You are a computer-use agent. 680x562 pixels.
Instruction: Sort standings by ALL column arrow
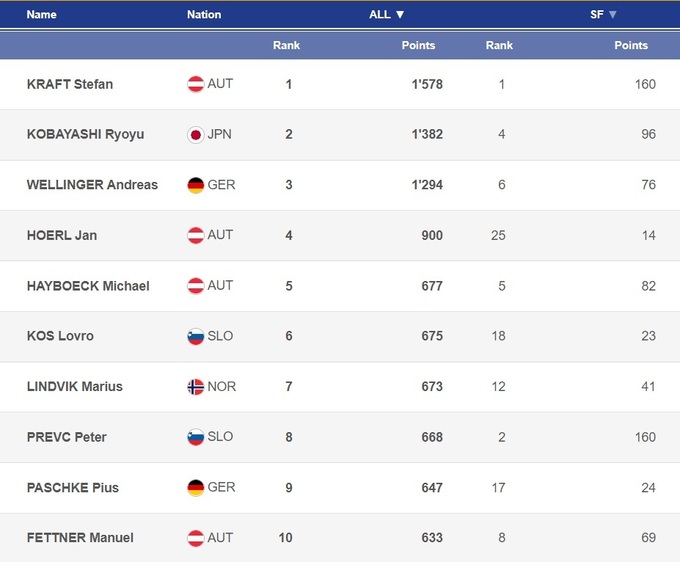click(x=400, y=15)
